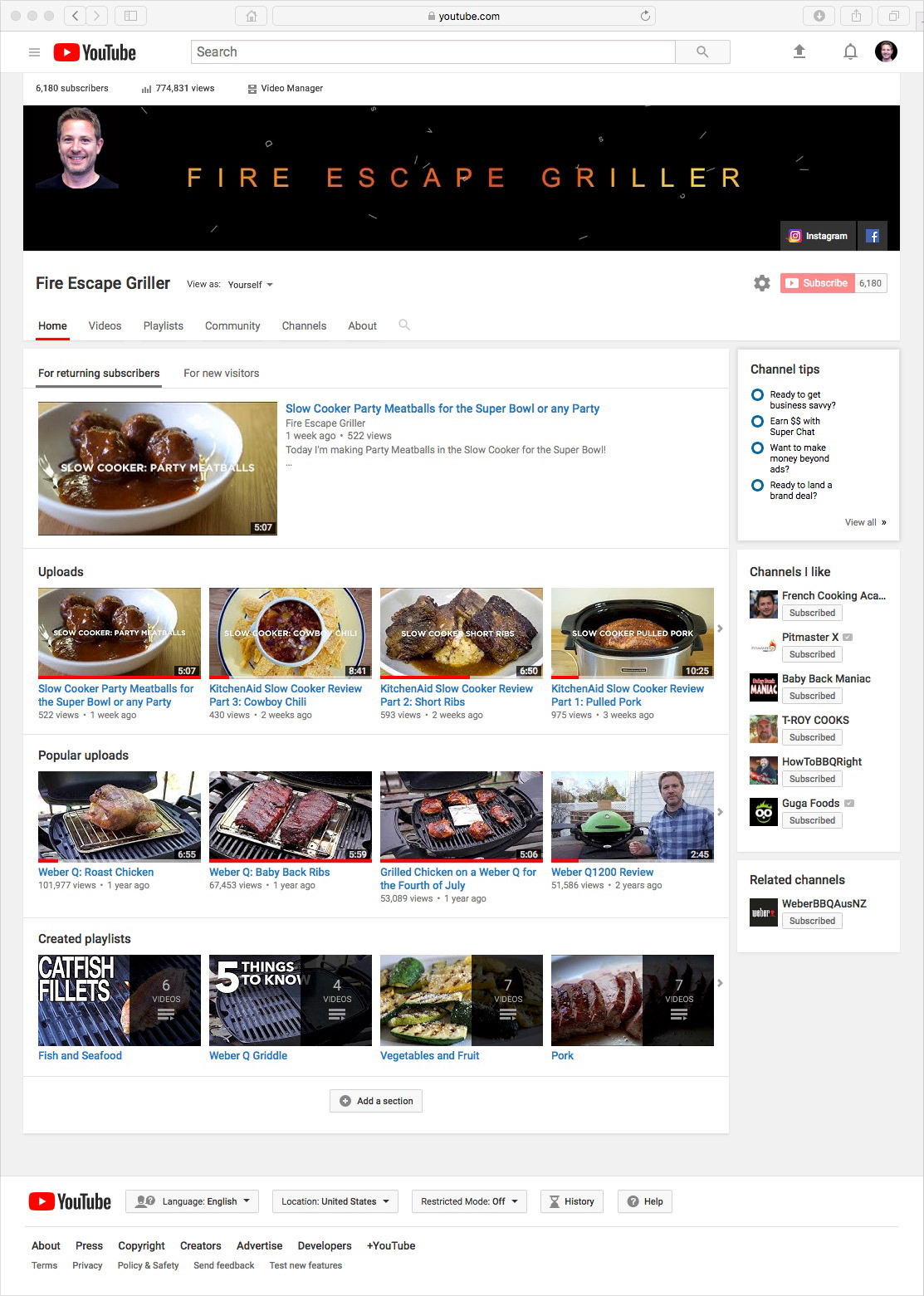Open the About tab
The height and width of the screenshot is (1296, 924).
pyautogui.click(x=362, y=325)
